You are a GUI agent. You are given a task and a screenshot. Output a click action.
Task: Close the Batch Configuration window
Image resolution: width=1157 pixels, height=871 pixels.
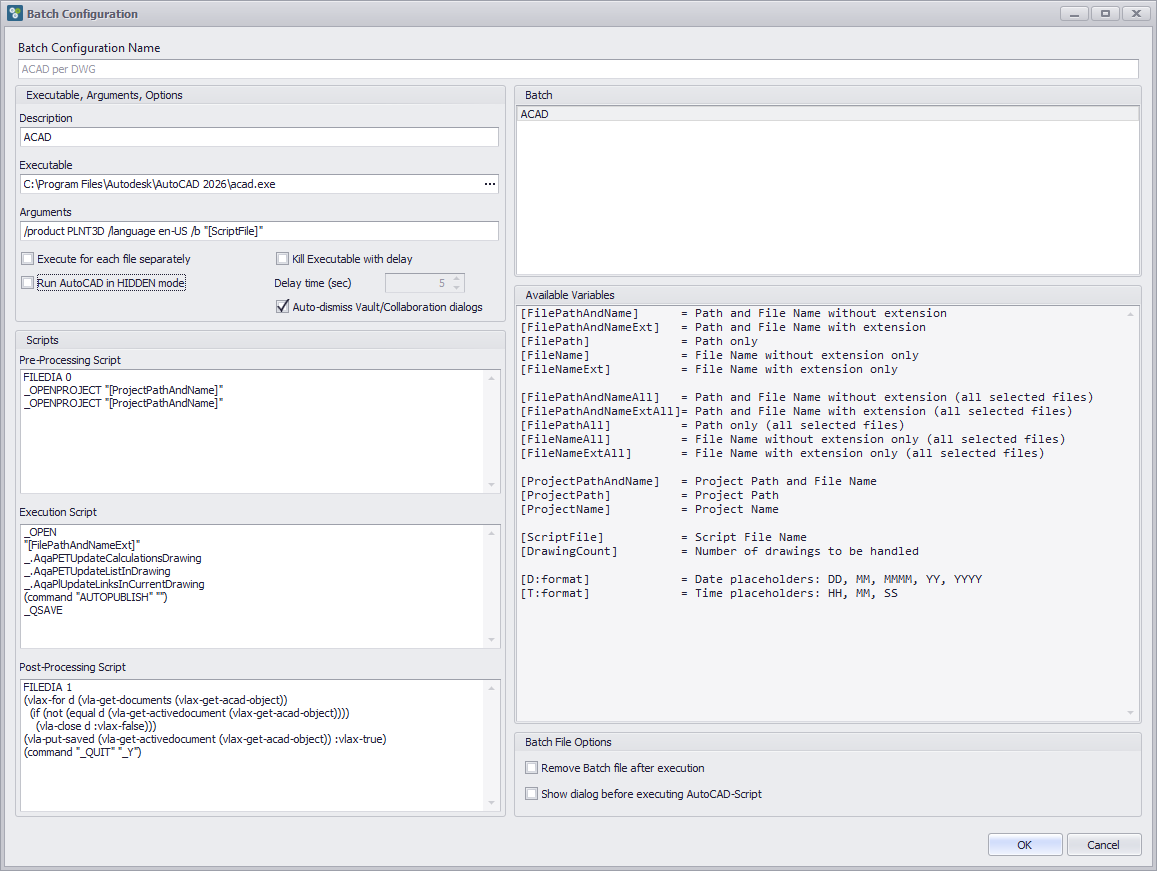pyautogui.click(x=1136, y=13)
